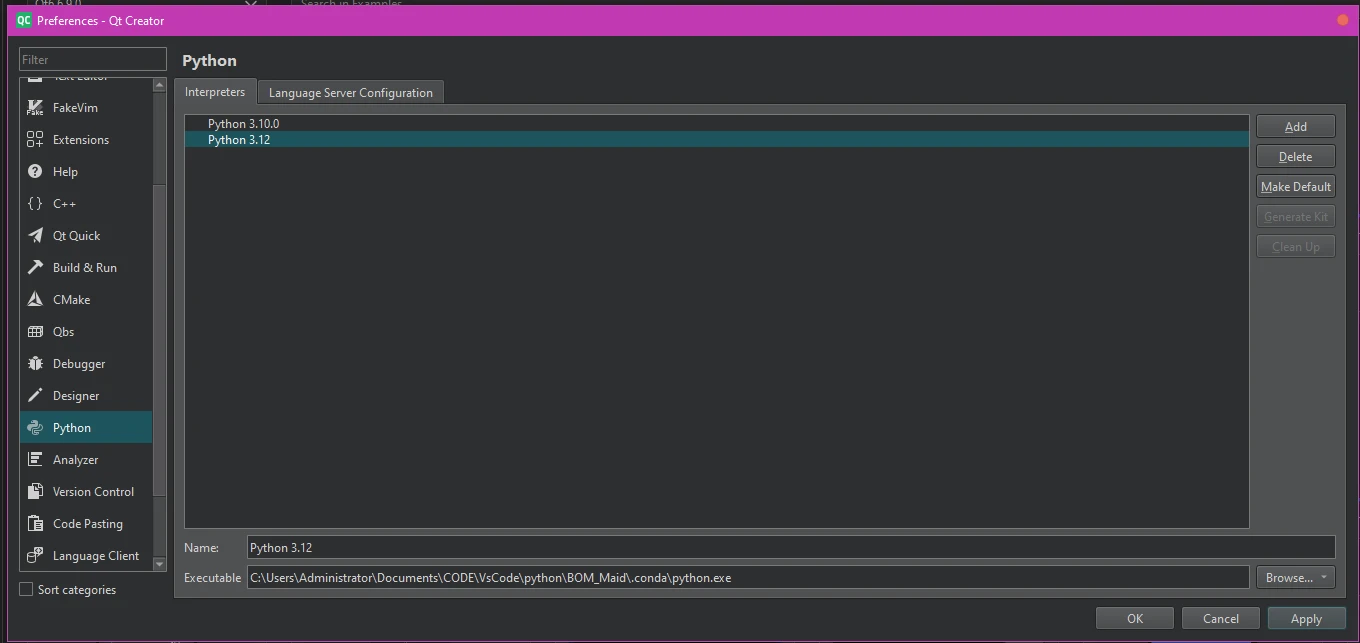Image resolution: width=1360 pixels, height=643 pixels.
Task: Click the category Filter input field
Action: pyautogui.click(x=93, y=60)
